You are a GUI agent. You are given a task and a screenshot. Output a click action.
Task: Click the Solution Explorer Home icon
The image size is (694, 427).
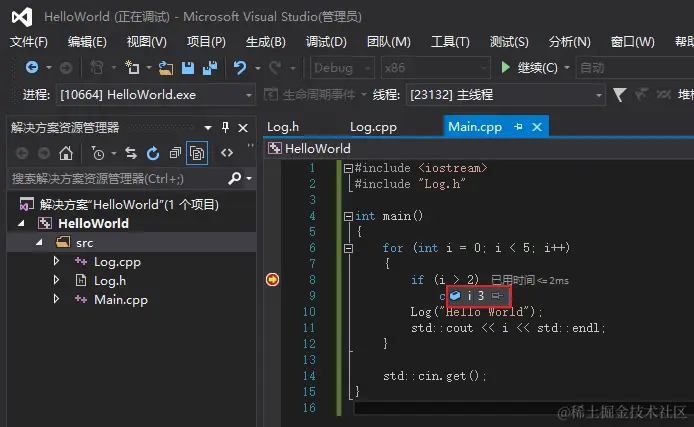66,153
